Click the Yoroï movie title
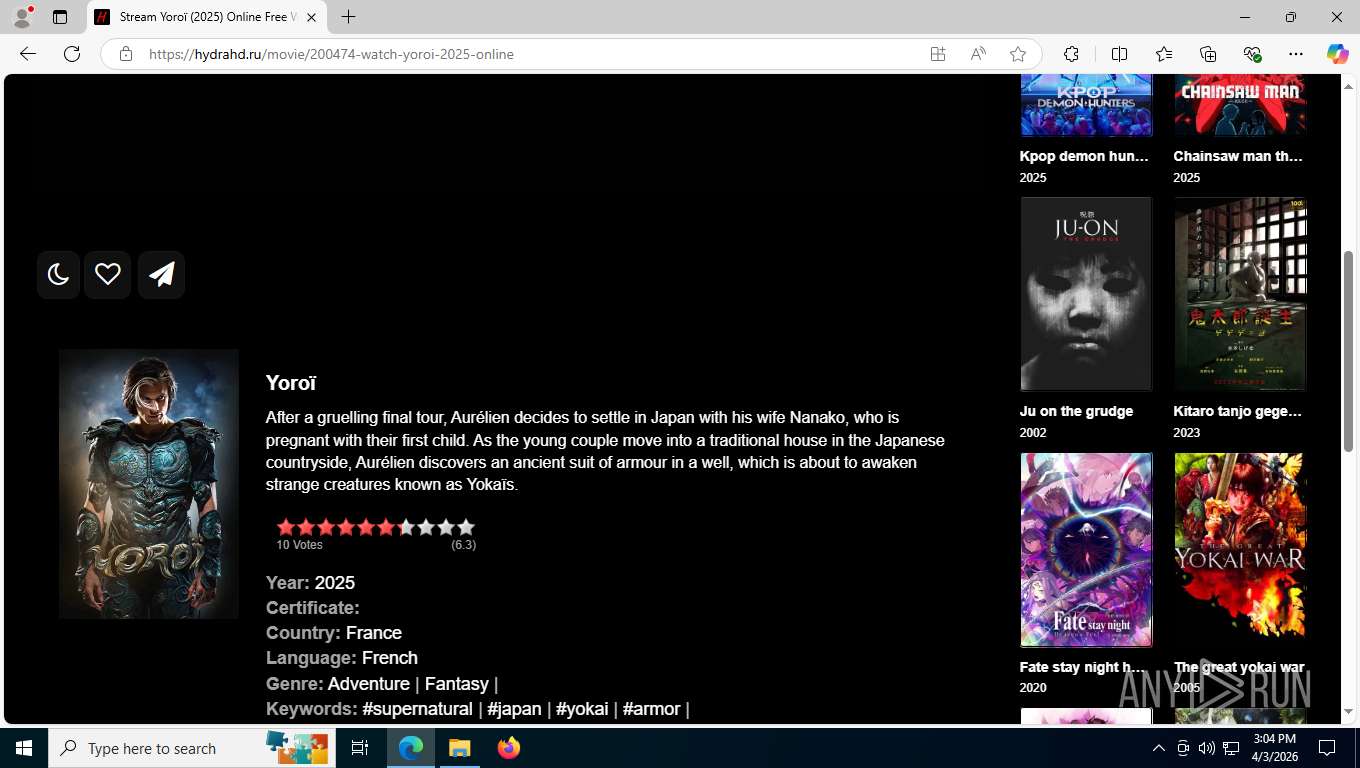 291,383
